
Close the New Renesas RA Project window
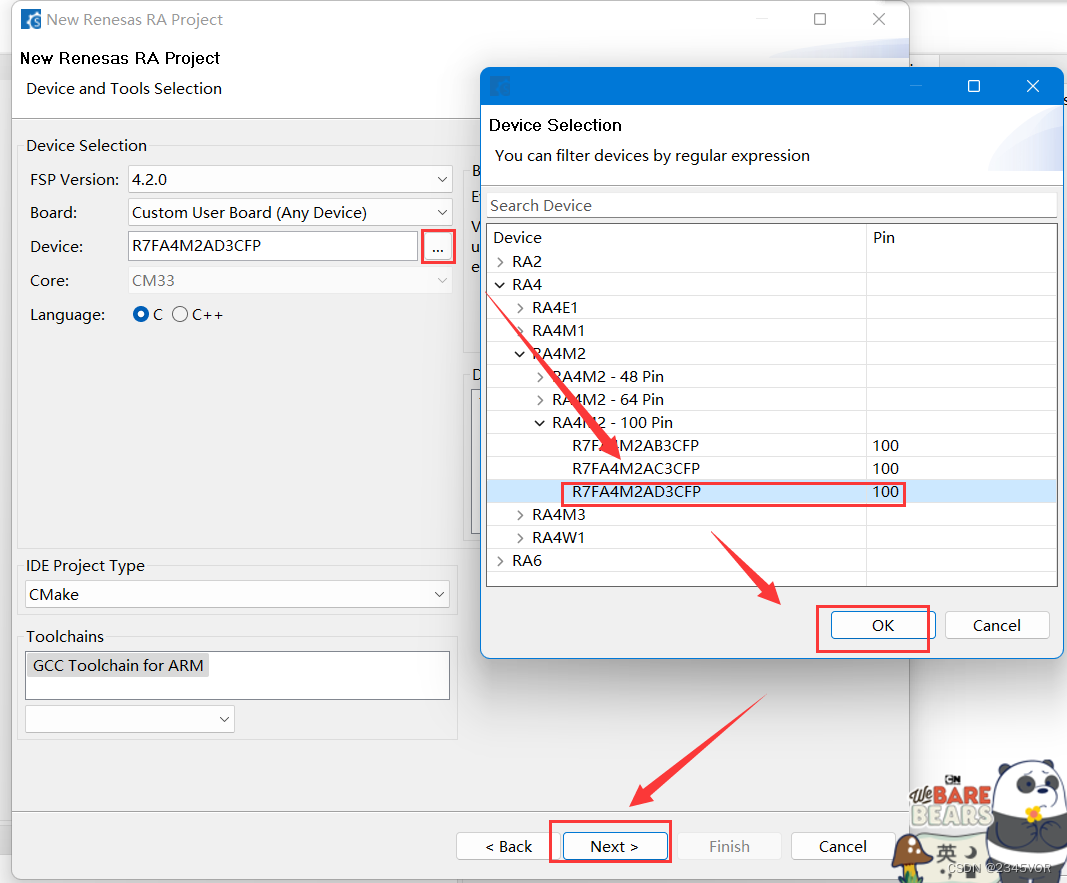(879, 19)
